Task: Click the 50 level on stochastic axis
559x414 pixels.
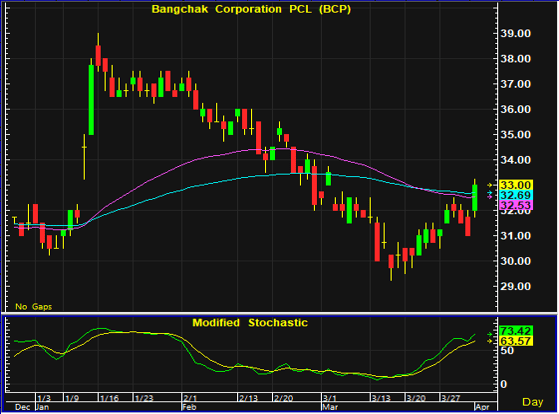Action: 507,351
